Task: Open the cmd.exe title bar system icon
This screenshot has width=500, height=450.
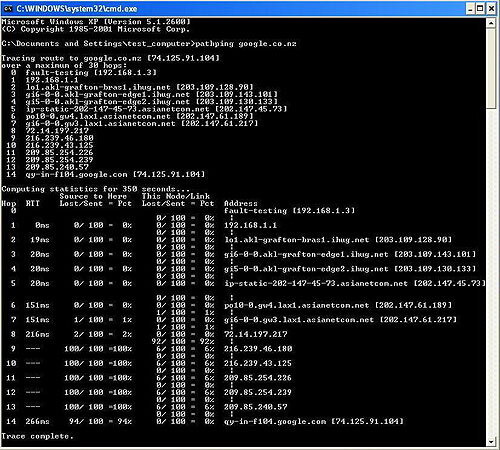Action: [8, 9]
